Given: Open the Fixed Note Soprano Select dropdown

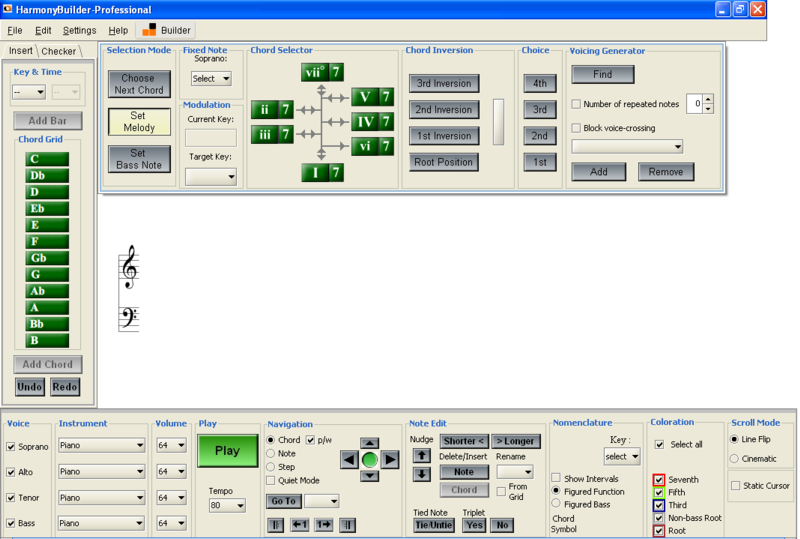Looking at the screenshot, I should [211, 79].
